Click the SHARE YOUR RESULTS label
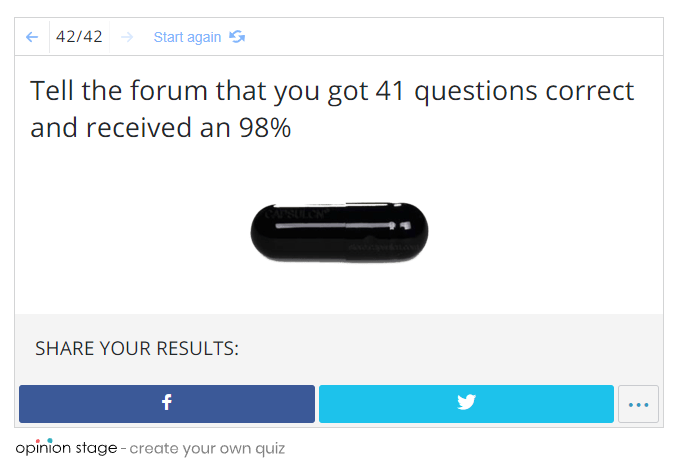The height and width of the screenshot is (458, 689). [137, 349]
